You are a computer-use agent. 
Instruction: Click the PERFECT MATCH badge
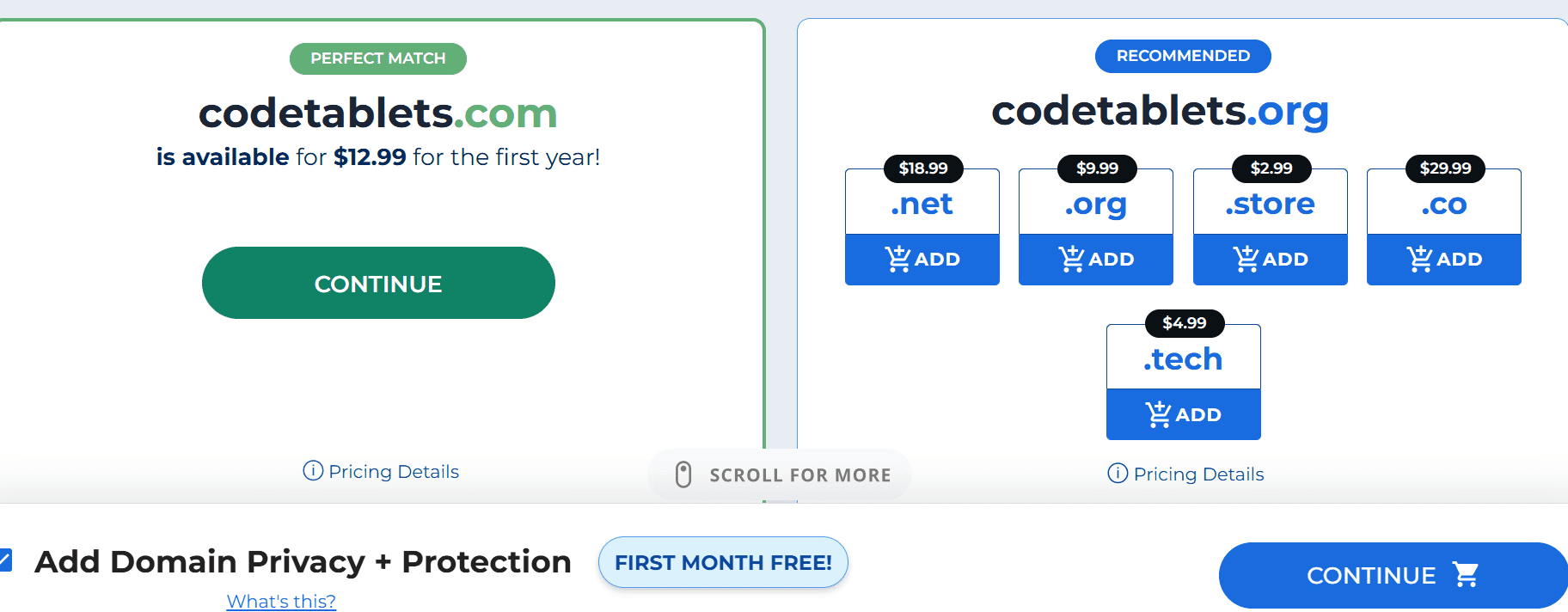(x=377, y=58)
